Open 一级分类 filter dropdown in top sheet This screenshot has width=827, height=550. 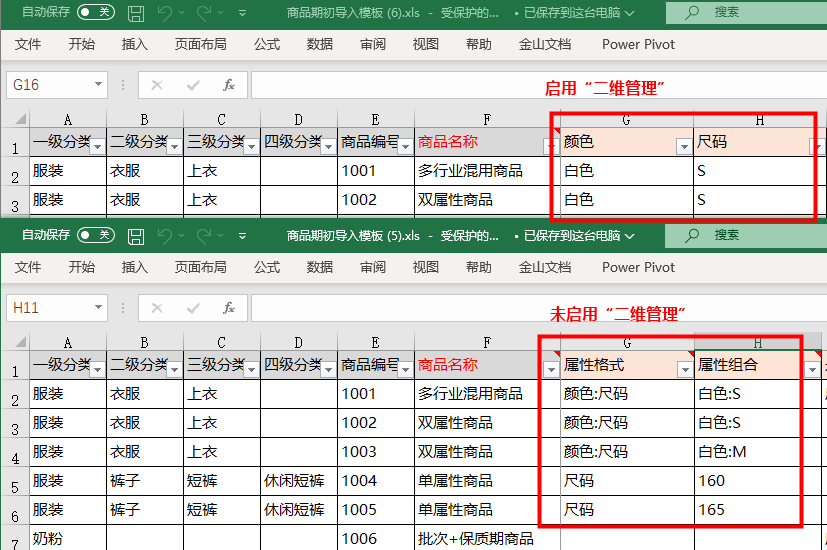click(x=98, y=147)
